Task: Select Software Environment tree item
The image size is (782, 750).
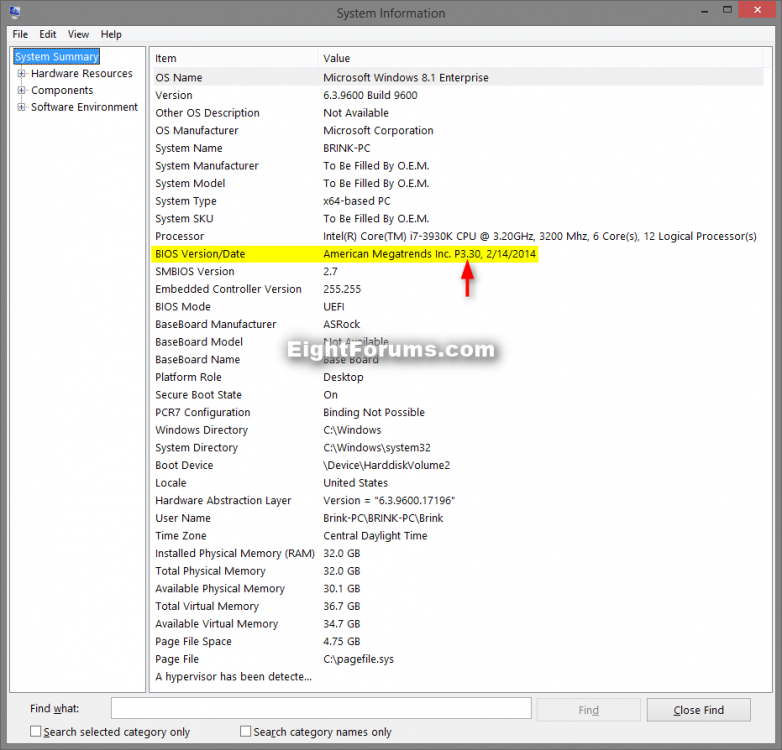Action: (84, 107)
